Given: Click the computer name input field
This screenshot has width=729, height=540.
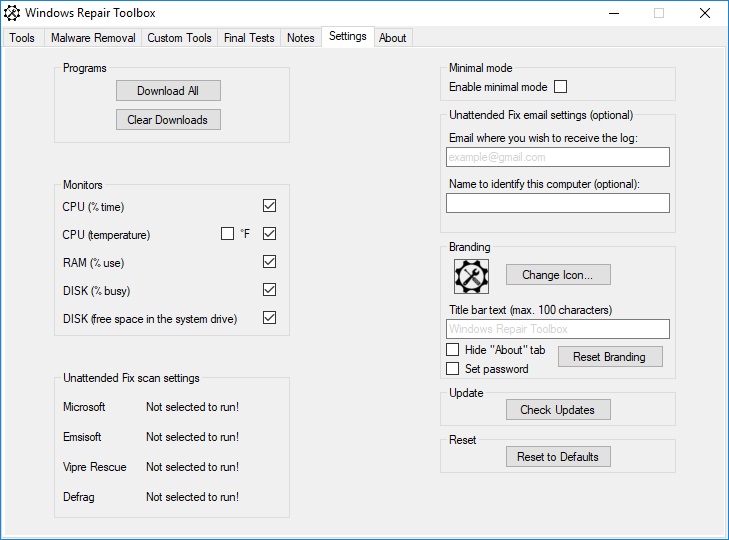Looking at the screenshot, I should click(558, 203).
